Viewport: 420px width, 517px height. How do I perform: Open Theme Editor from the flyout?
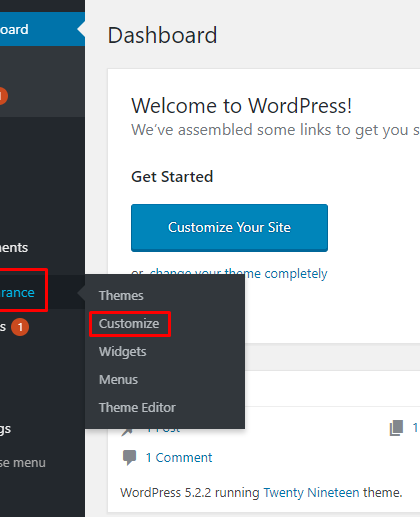click(x=137, y=407)
